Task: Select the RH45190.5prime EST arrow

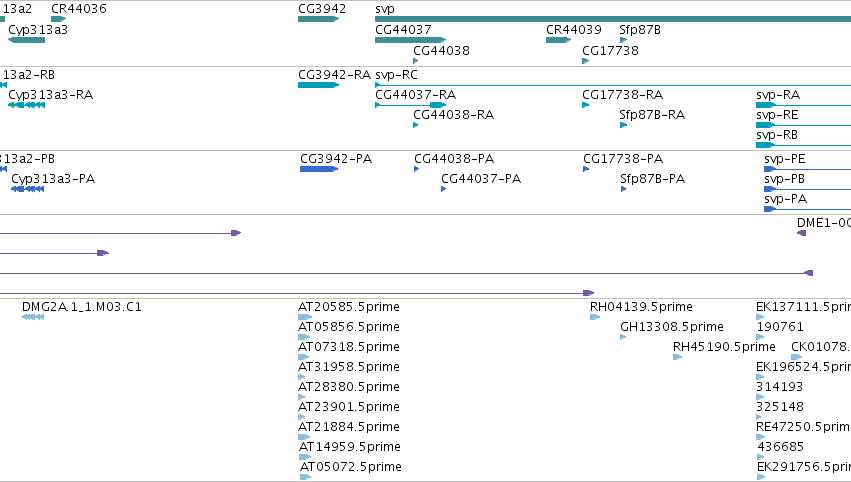Action: 677,357
